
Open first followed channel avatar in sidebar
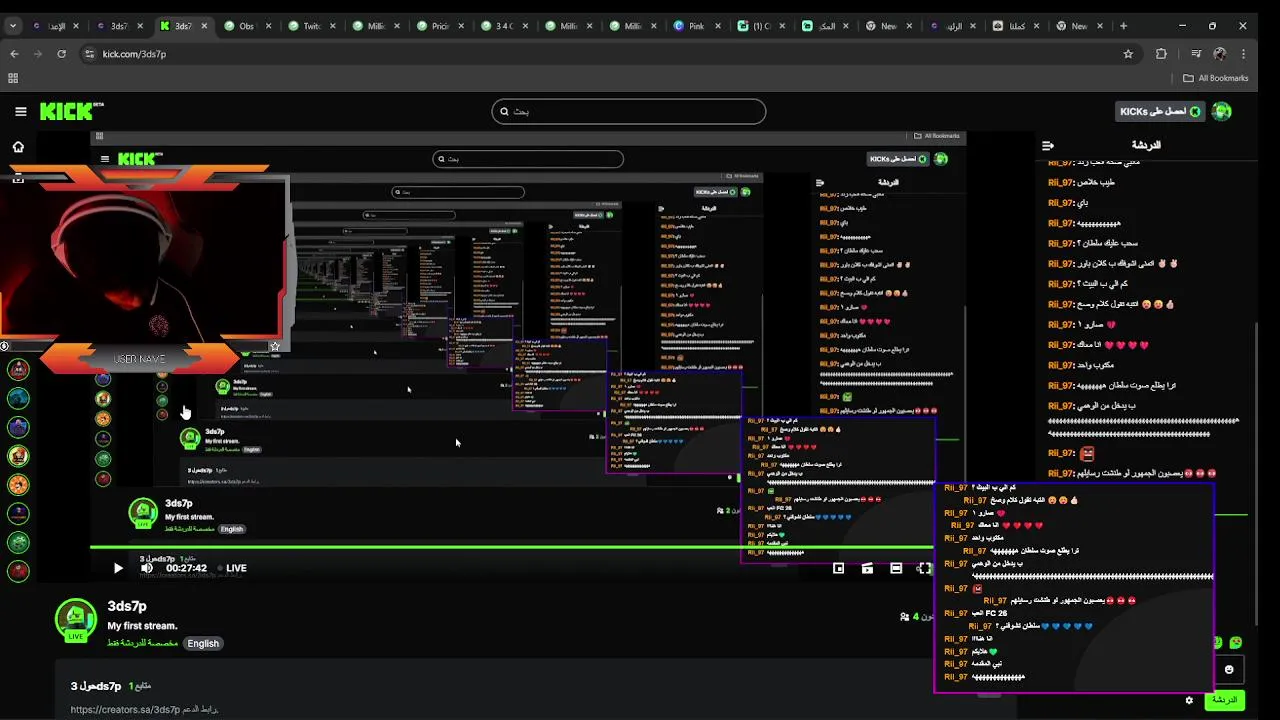click(18, 369)
